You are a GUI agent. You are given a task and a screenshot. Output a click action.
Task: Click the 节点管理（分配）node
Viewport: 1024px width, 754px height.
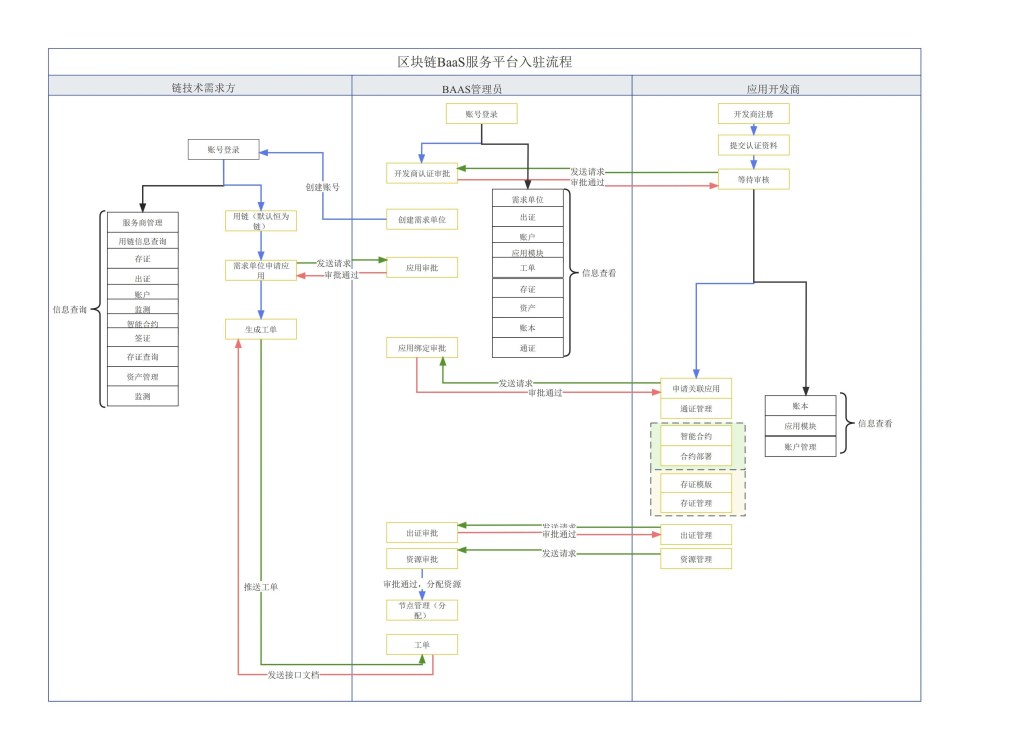421,610
